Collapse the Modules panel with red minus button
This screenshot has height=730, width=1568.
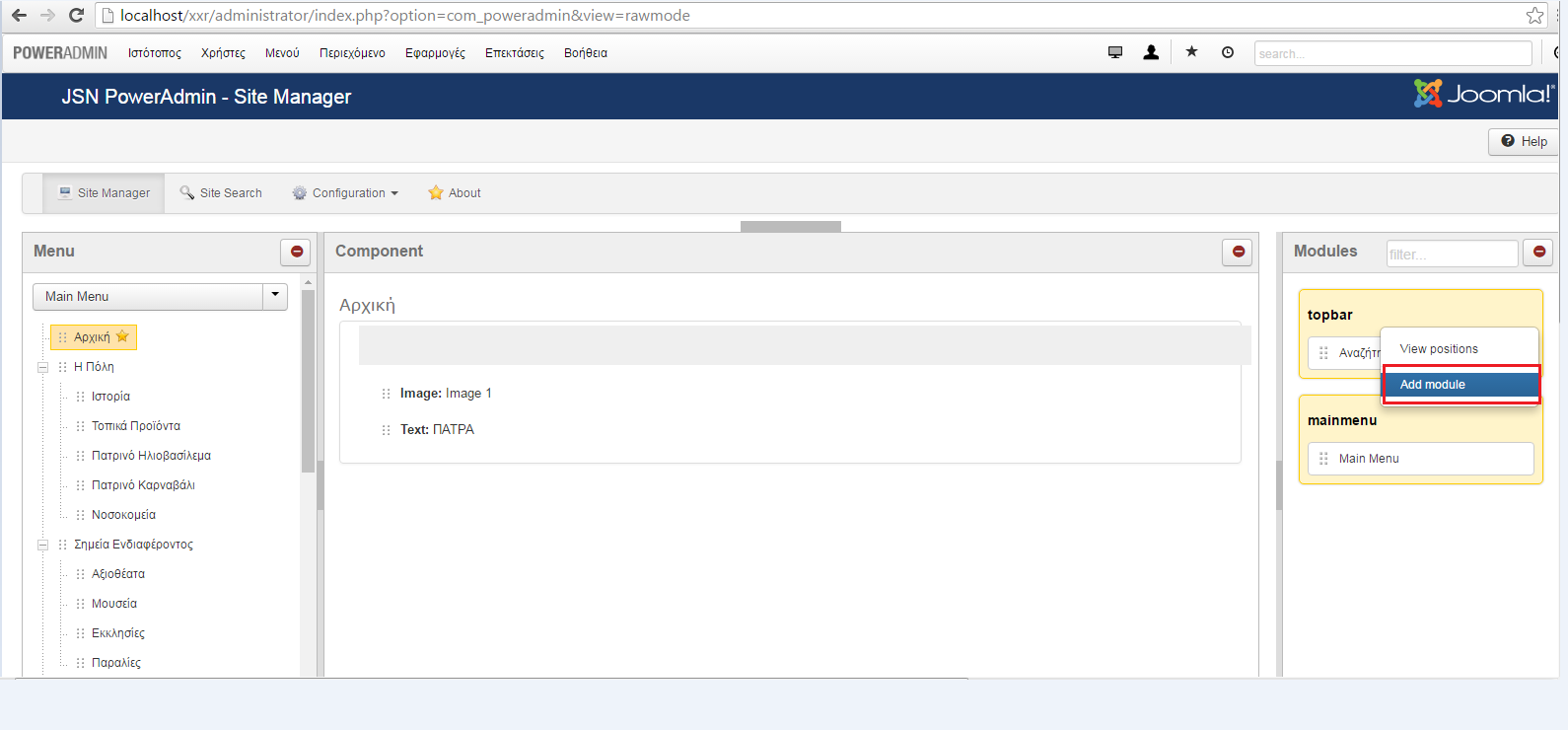1538,252
